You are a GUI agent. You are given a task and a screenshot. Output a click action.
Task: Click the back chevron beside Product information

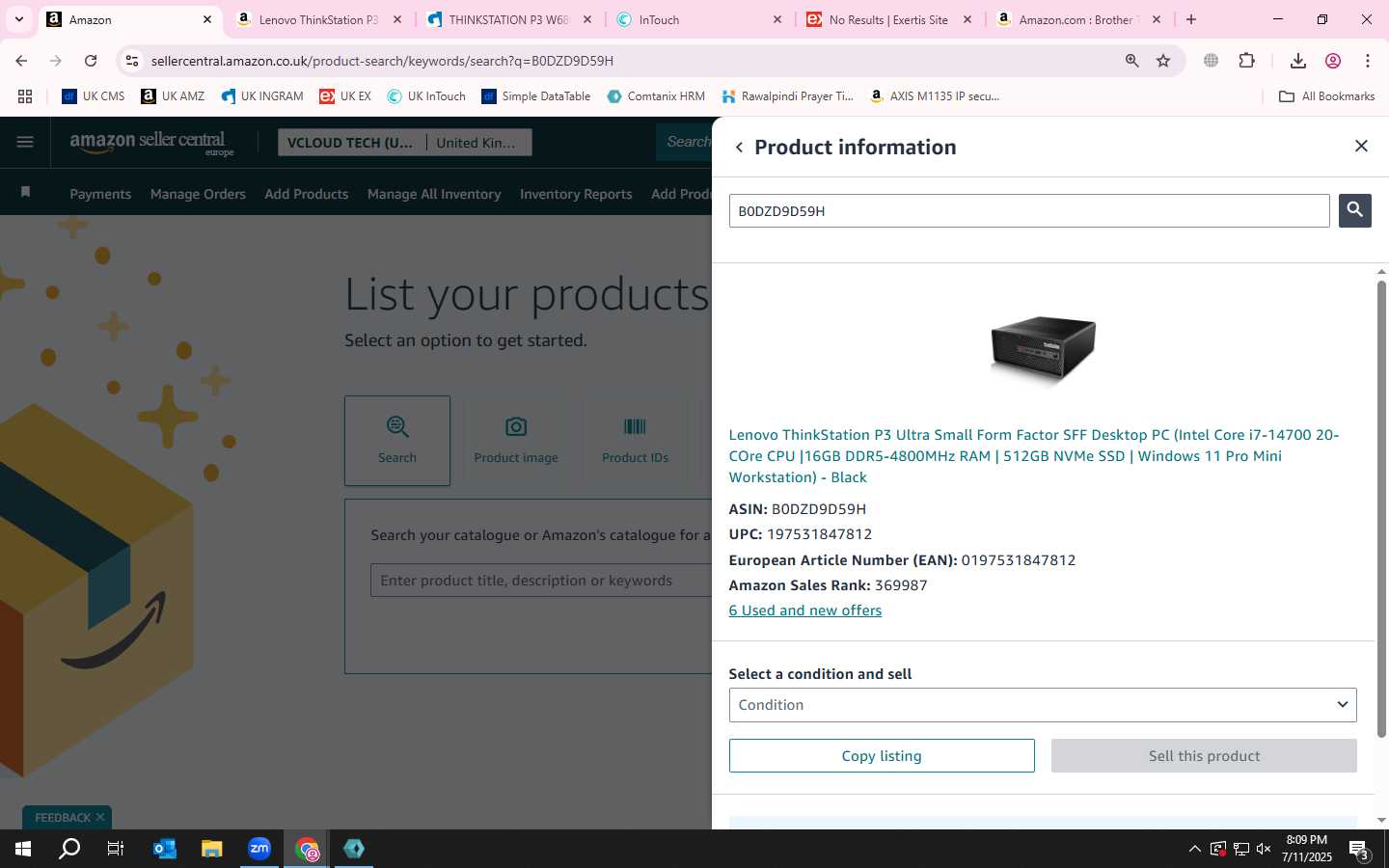pos(739,148)
